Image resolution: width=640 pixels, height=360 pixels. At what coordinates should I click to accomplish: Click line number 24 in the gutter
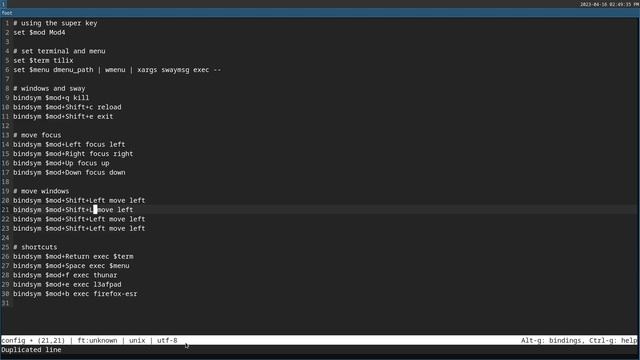tap(5, 238)
